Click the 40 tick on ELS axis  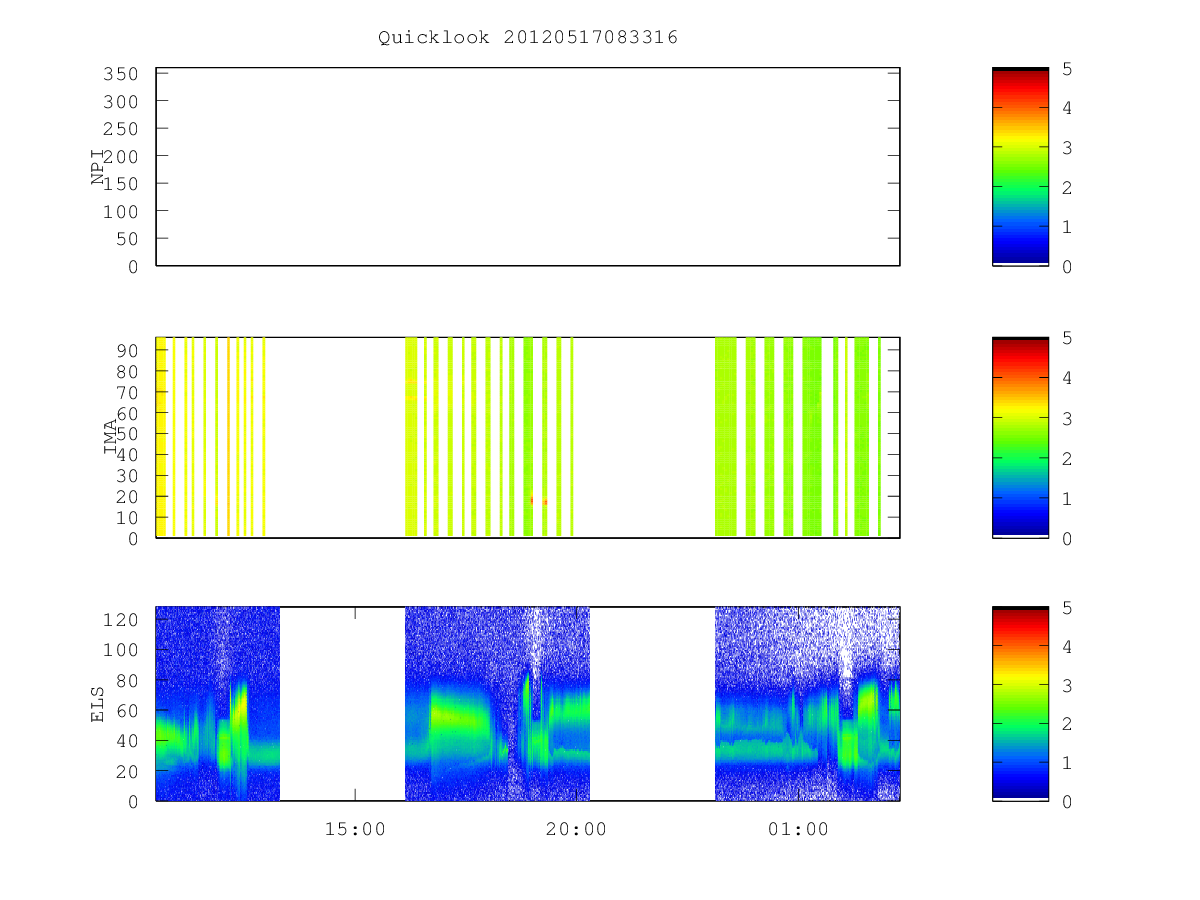point(127,740)
